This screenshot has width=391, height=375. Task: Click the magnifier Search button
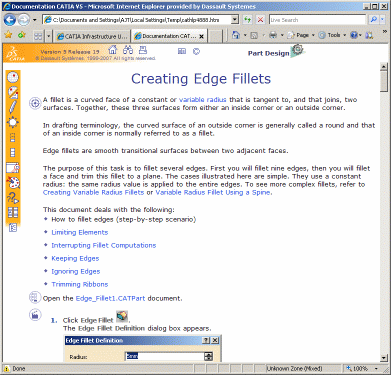[374, 20]
